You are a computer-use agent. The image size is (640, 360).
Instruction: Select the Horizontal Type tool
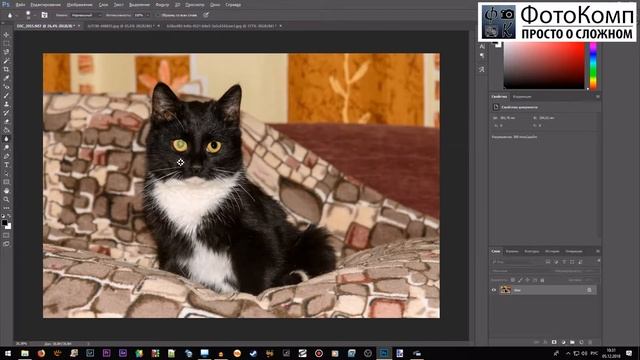click(x=6, y=165)
